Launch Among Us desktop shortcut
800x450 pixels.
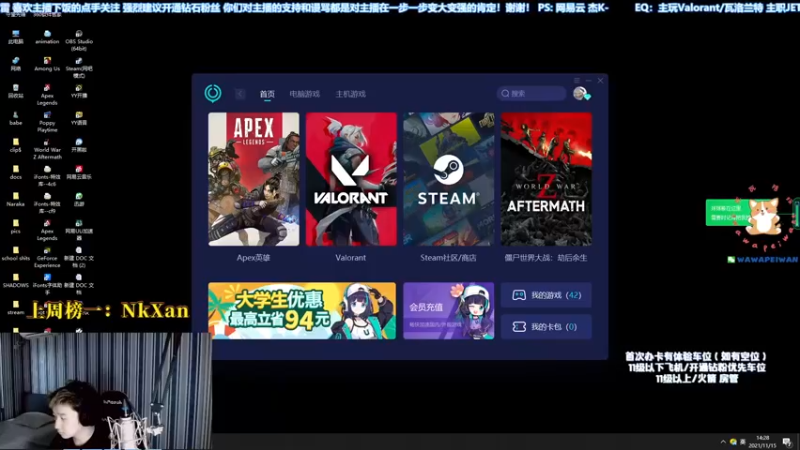pyautogui.click(x=47, y=64)
